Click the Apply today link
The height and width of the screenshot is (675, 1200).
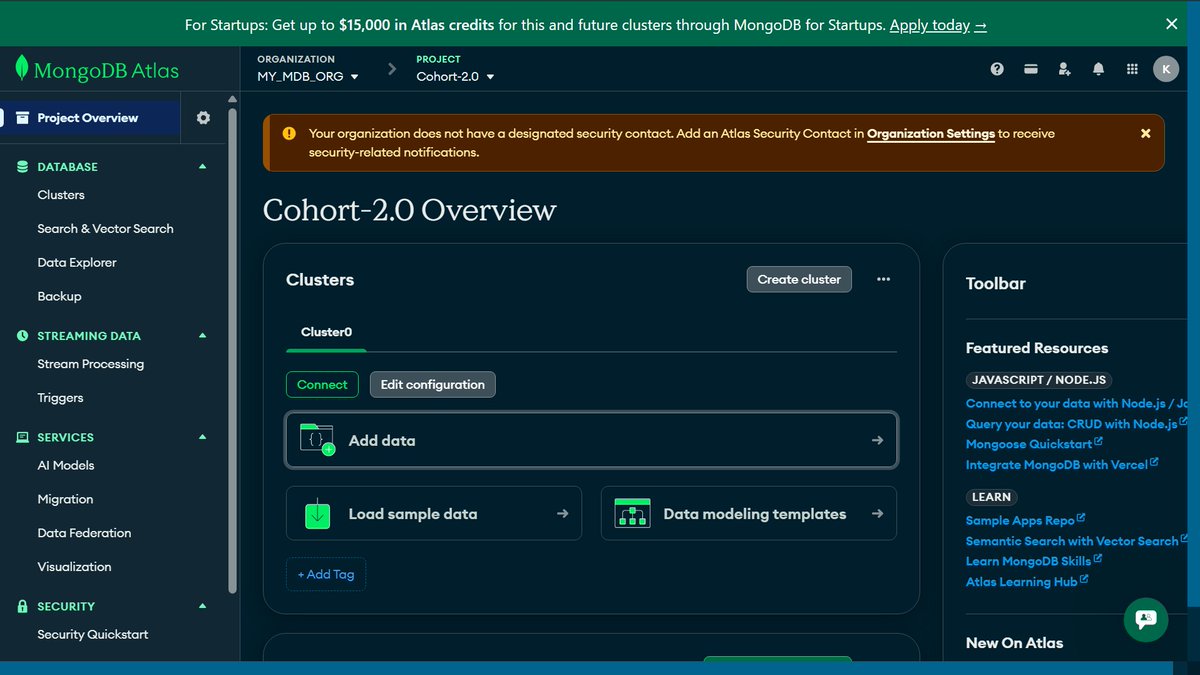pyautogui.click(x=938, y=25)
